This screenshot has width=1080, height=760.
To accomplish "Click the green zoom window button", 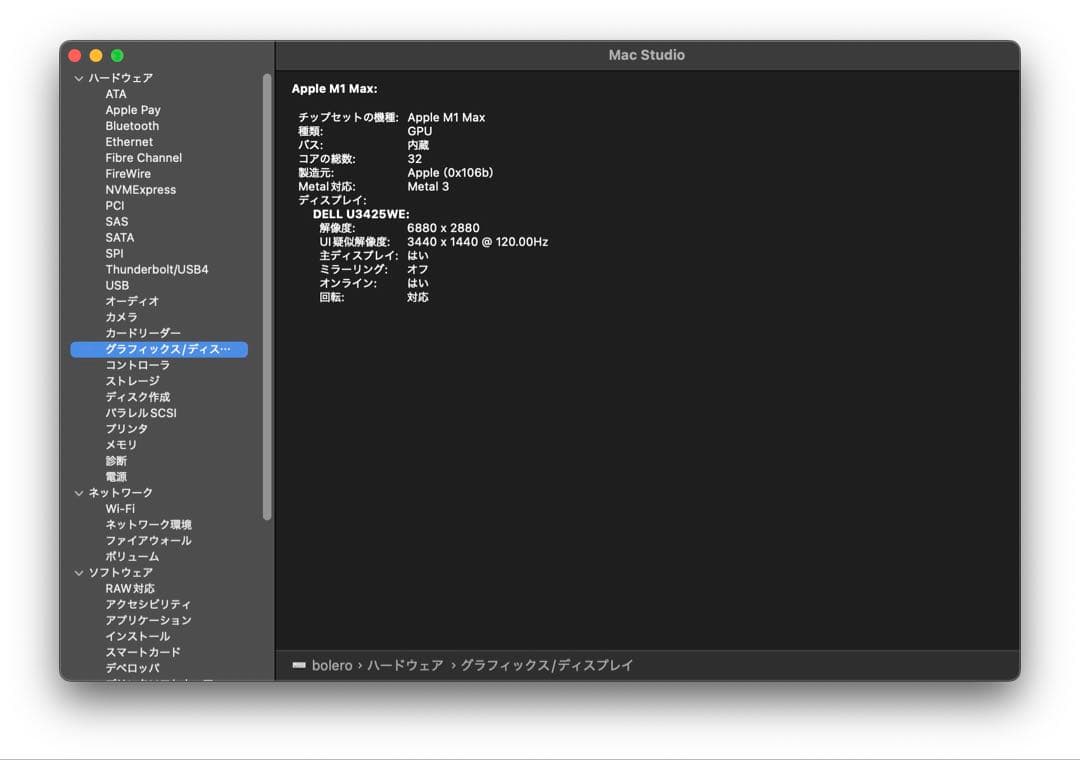I will [117, 55].
